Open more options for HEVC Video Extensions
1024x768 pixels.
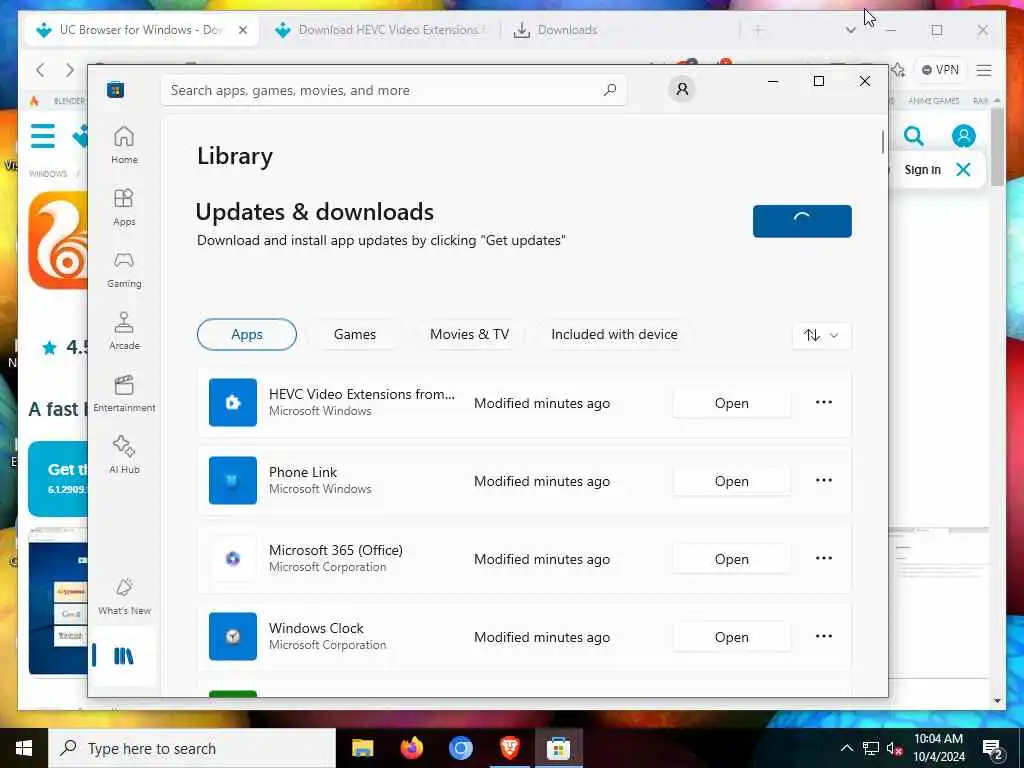click(x=824, y=402)
